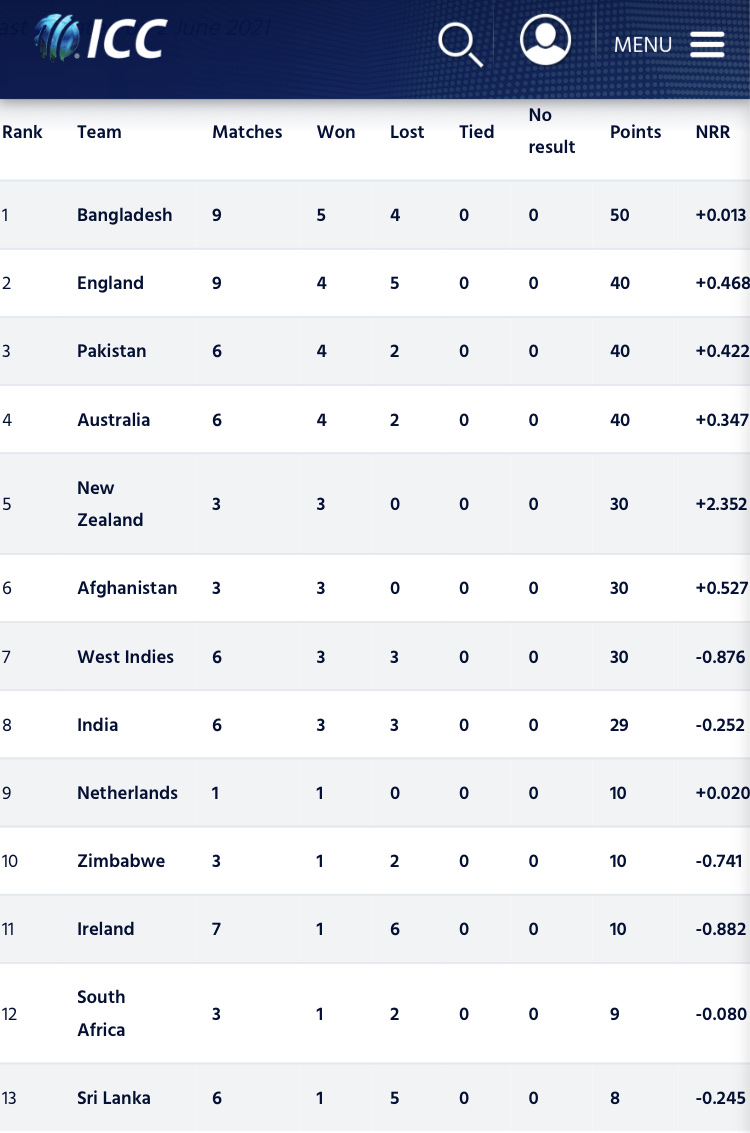Open the search magnifier icon
The image size is (750, 1133).
point(460,44)
